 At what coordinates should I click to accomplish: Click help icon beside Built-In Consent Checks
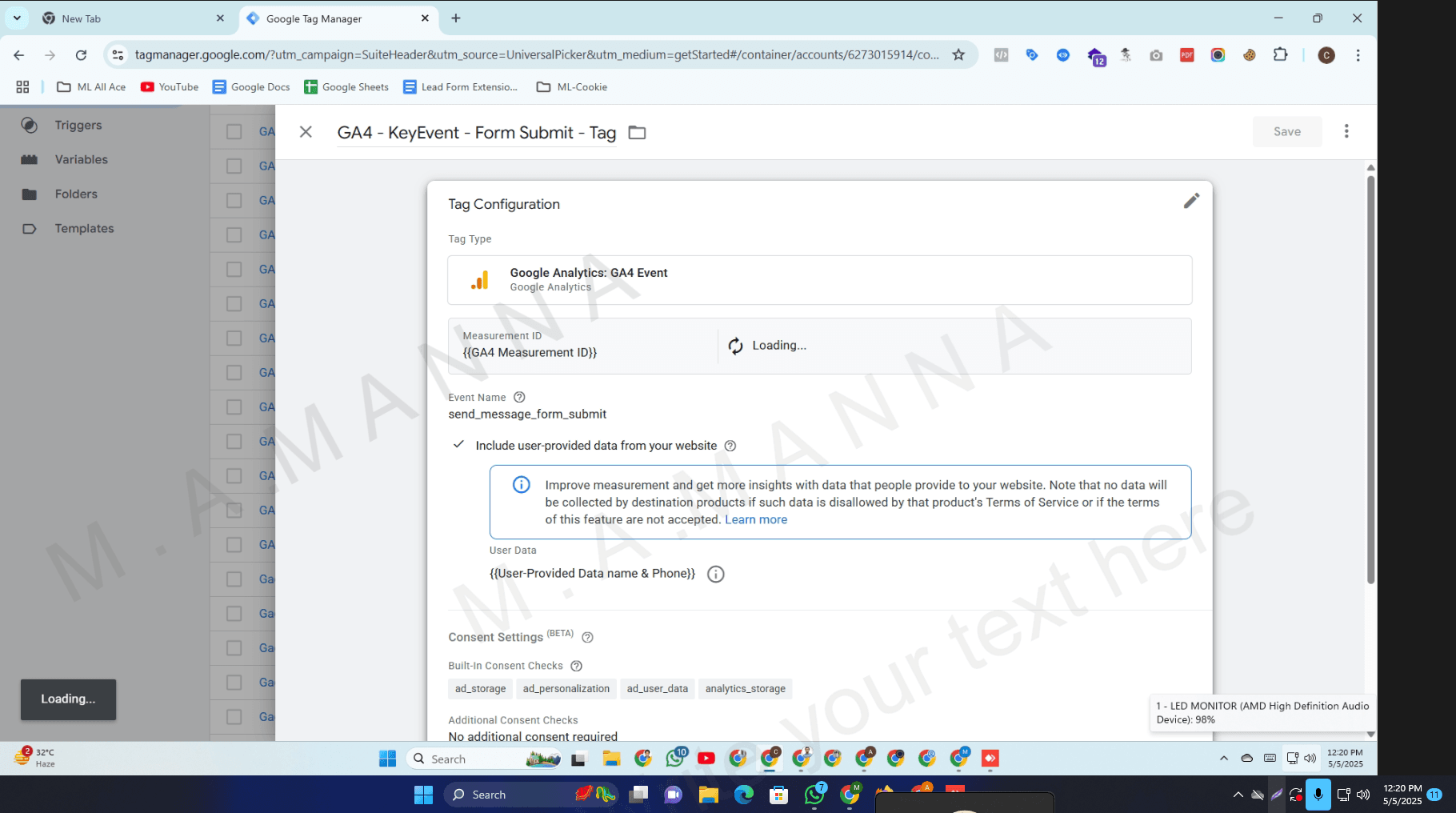[576, 666]
